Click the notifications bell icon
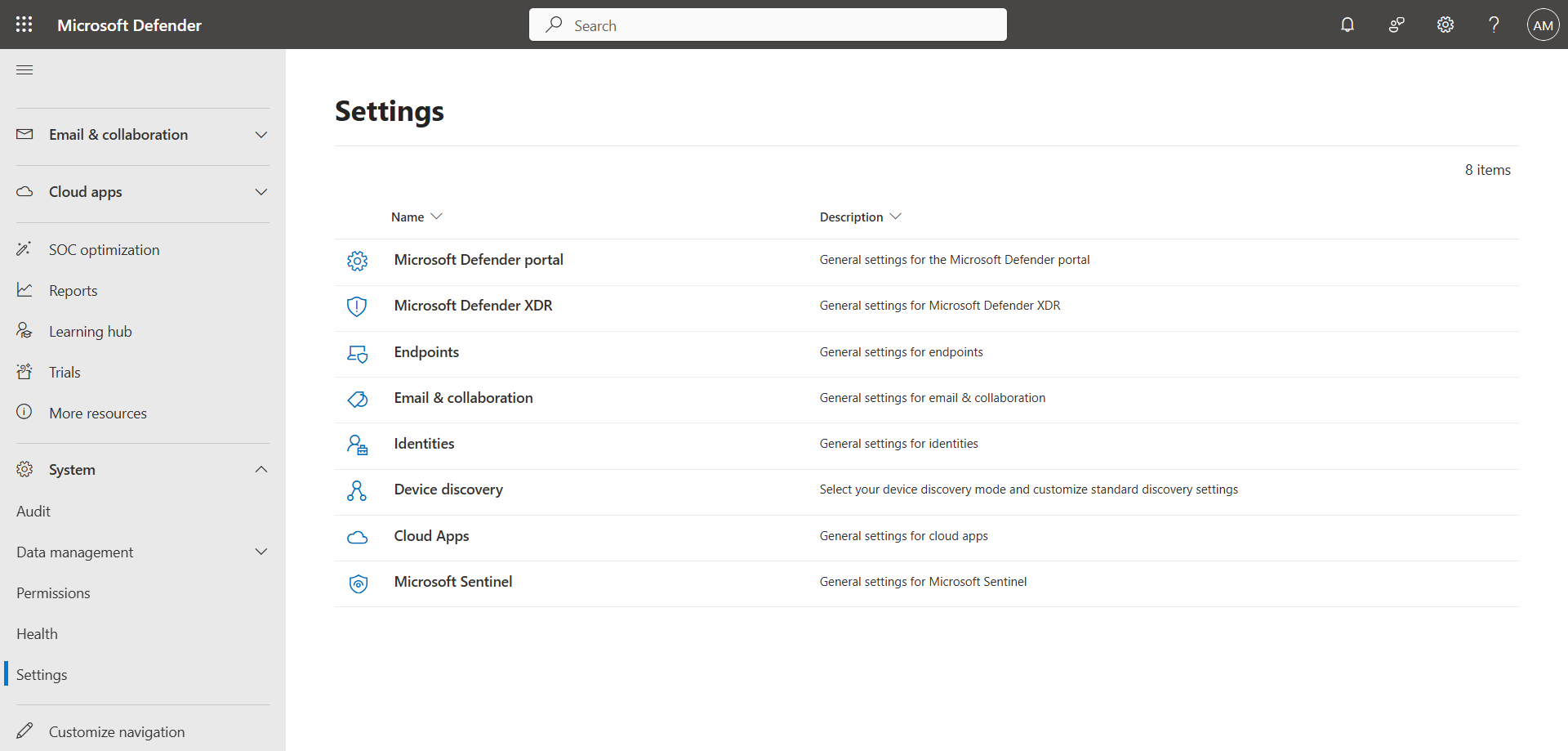 [1347, 25]
